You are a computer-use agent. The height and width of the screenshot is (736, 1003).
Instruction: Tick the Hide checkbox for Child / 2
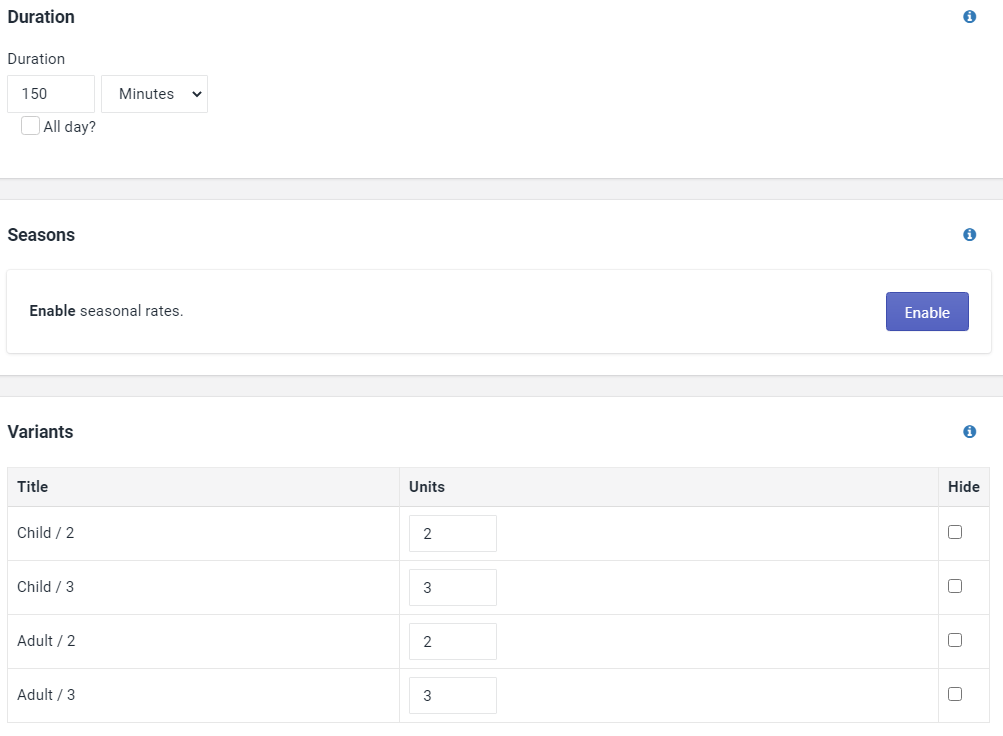point(955,532)
